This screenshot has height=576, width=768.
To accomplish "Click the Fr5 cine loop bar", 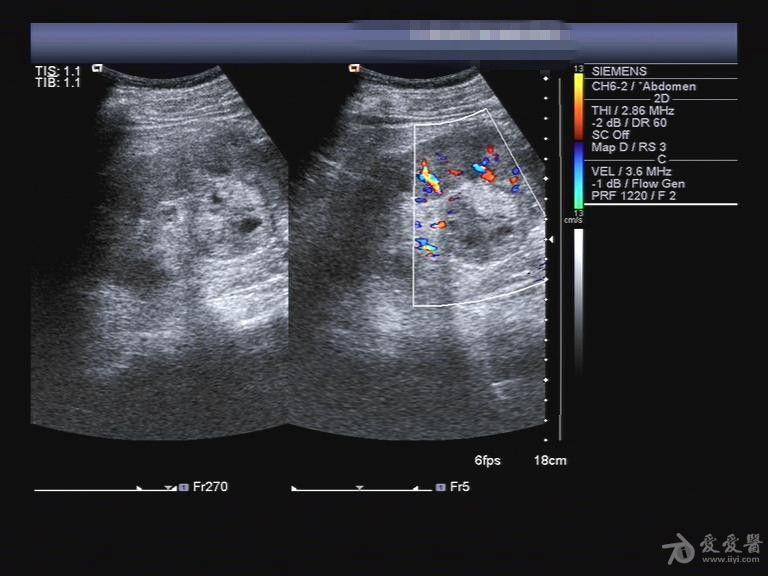I will (x=361, y=489).
